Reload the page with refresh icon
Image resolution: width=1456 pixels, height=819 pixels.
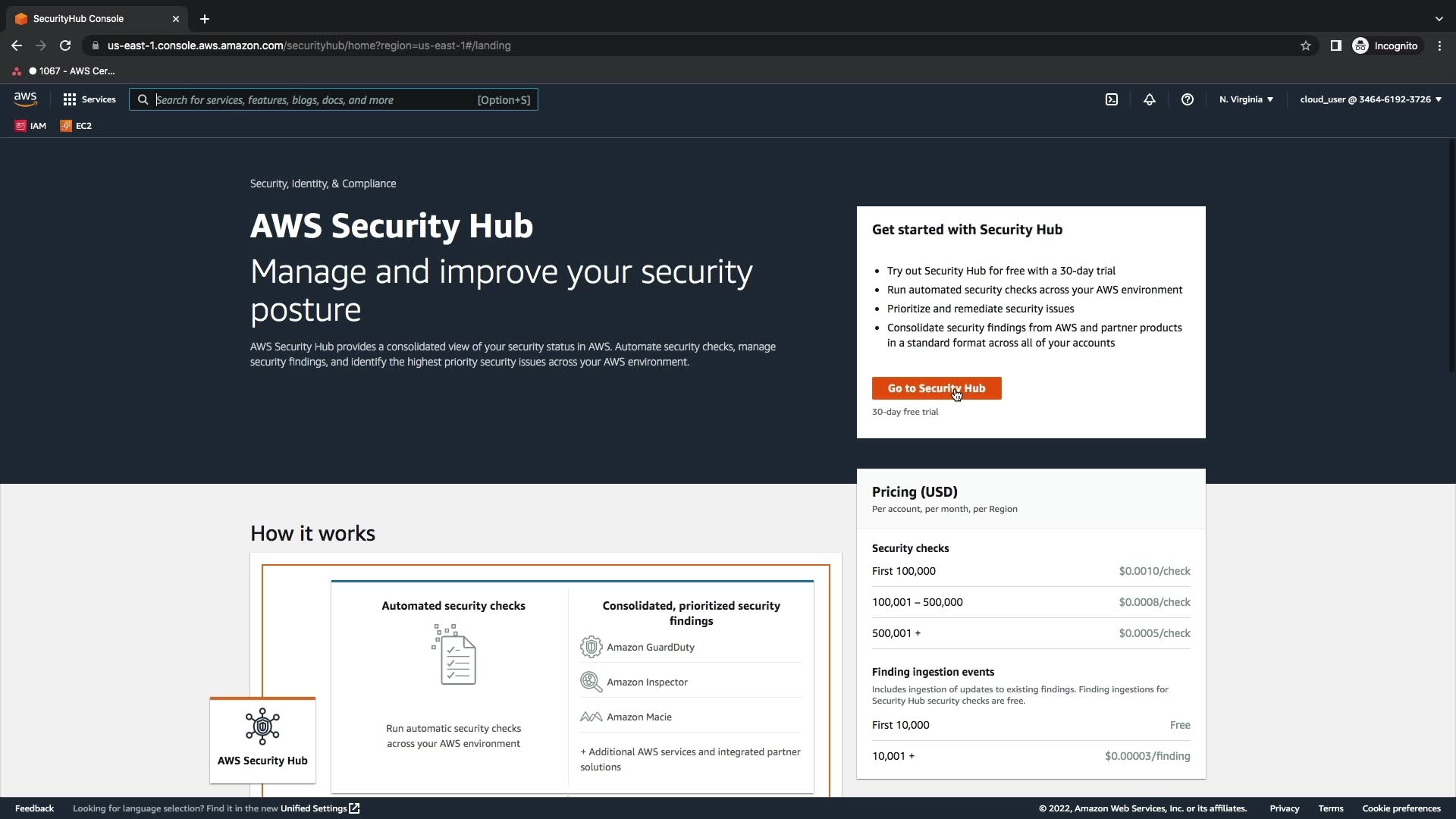65,45
